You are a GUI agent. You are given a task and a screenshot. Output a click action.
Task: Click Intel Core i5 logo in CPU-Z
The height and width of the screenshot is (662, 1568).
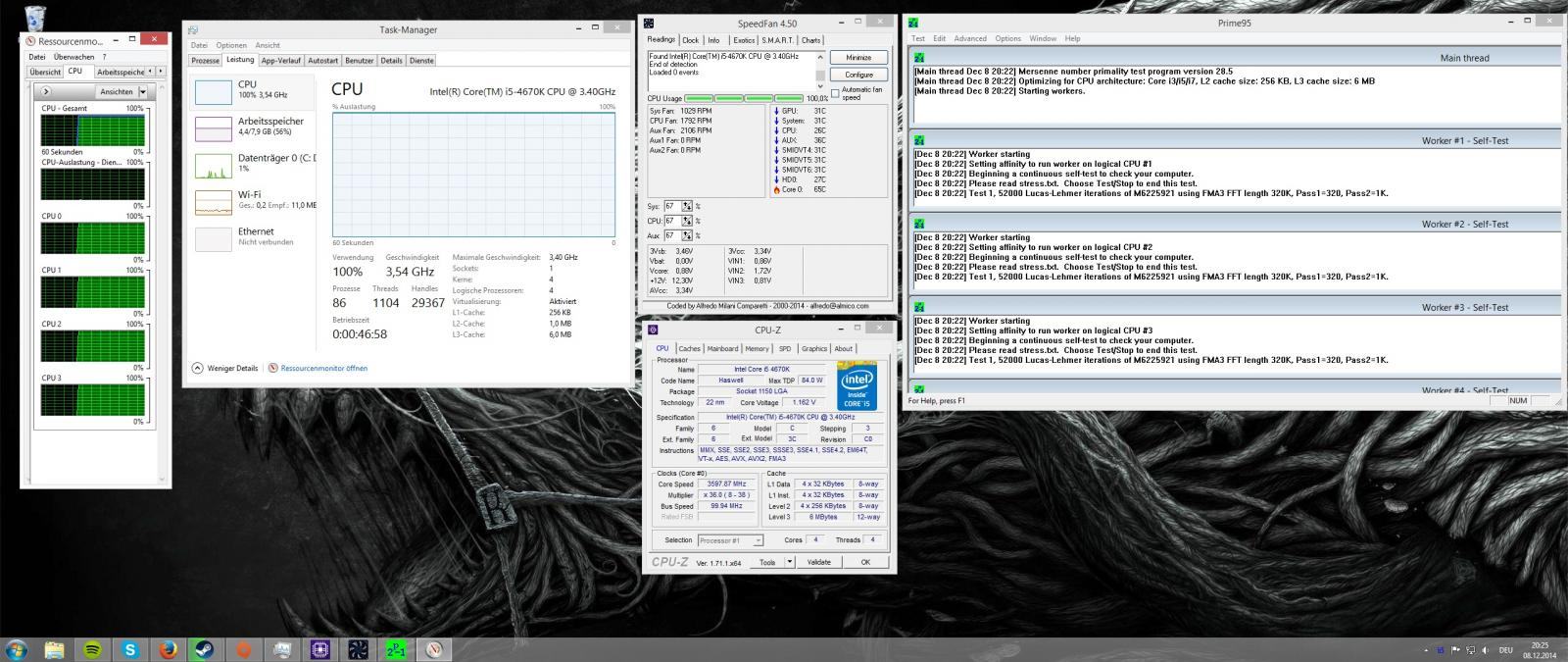(857, 385)
